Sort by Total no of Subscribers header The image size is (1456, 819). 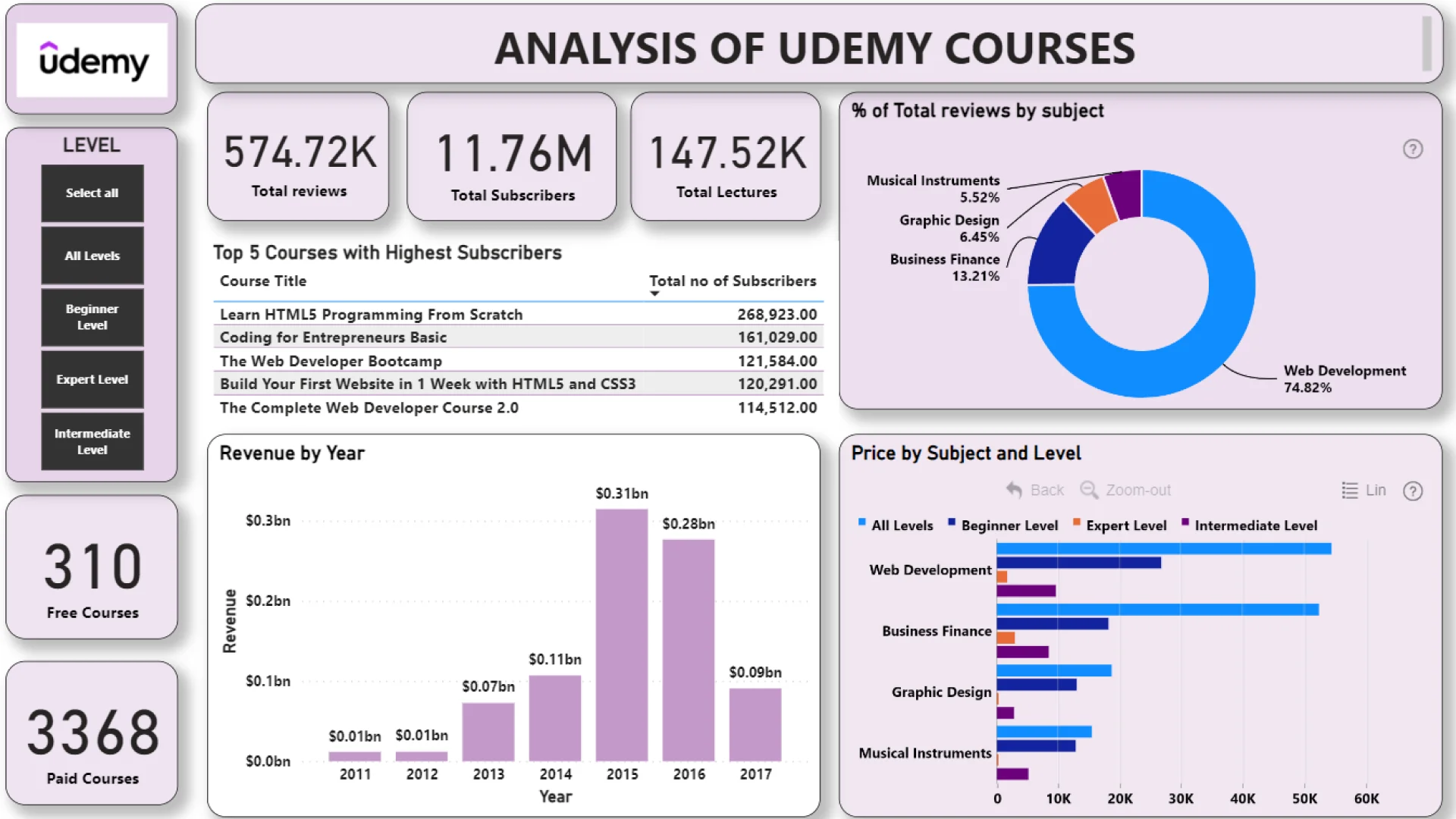[733, 281]
